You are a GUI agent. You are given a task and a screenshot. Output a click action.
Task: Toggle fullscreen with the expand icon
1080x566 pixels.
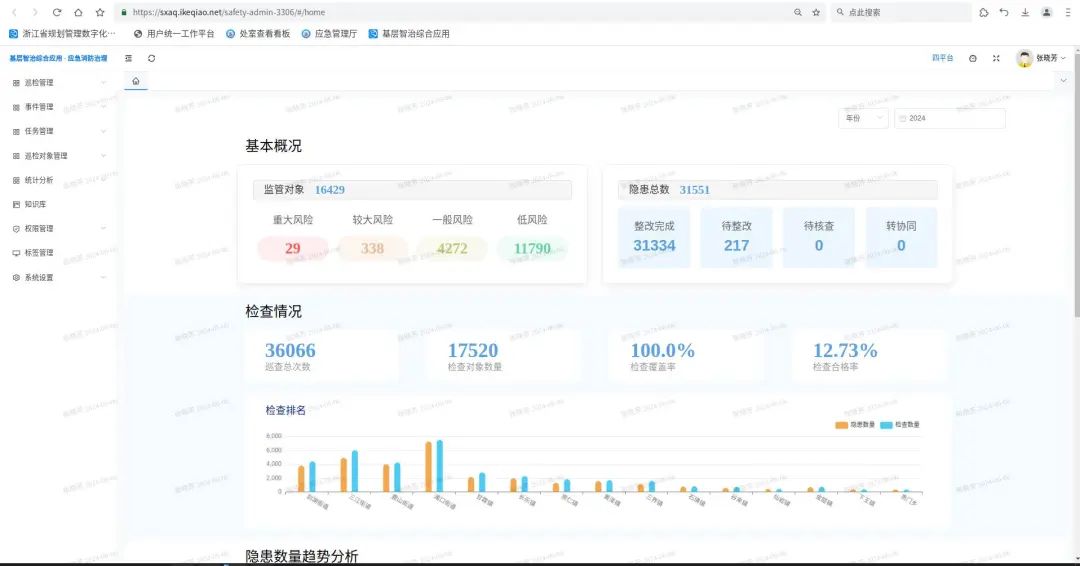tap(996, 59)
